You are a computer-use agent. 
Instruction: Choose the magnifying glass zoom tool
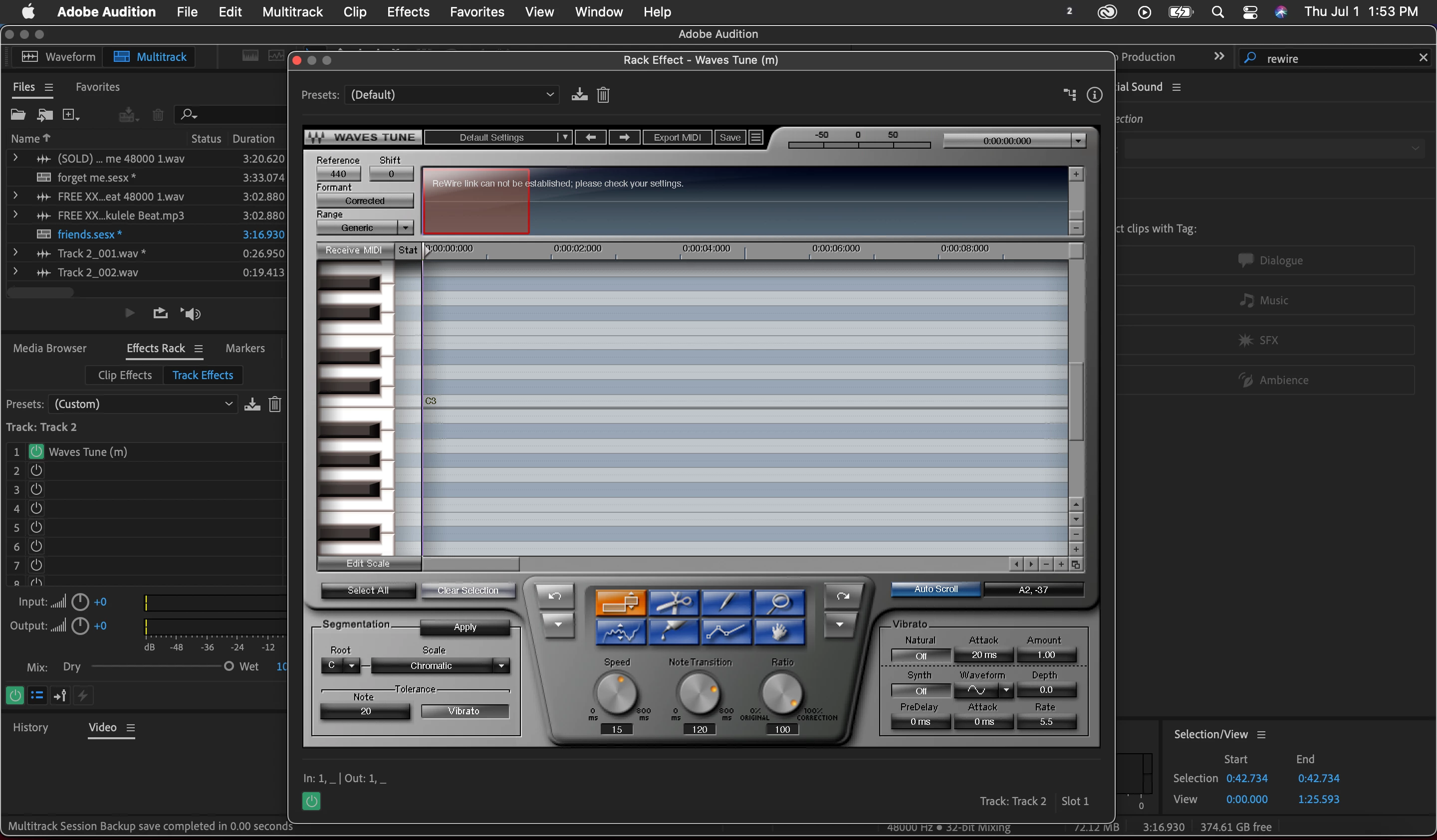tap(779, 603)
